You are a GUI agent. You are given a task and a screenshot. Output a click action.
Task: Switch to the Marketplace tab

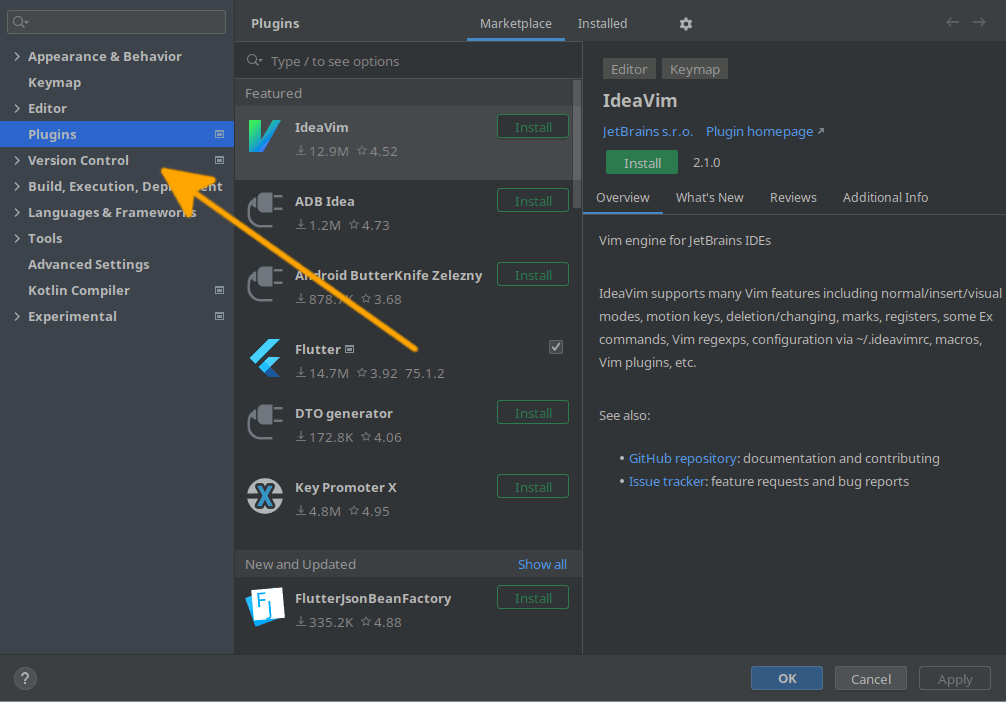click(516, 24)
